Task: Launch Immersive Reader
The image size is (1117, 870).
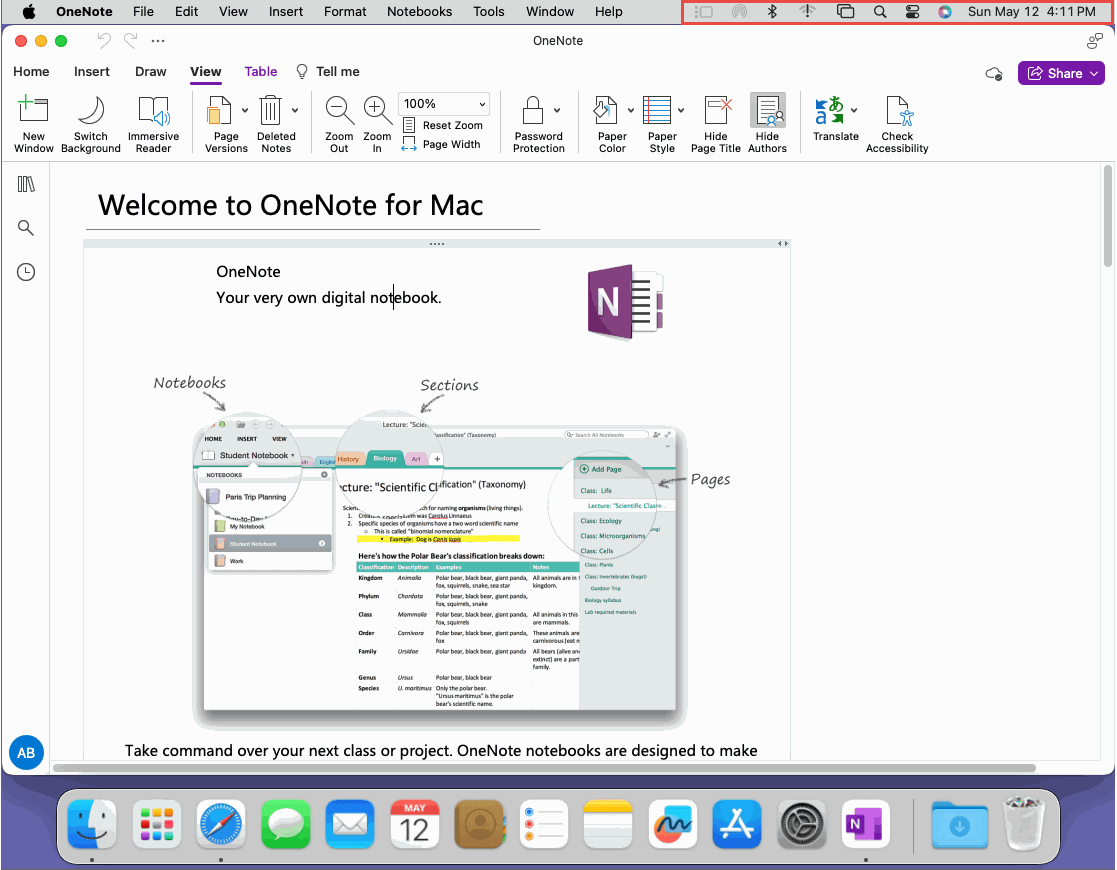Action: (x=153, y=124)
